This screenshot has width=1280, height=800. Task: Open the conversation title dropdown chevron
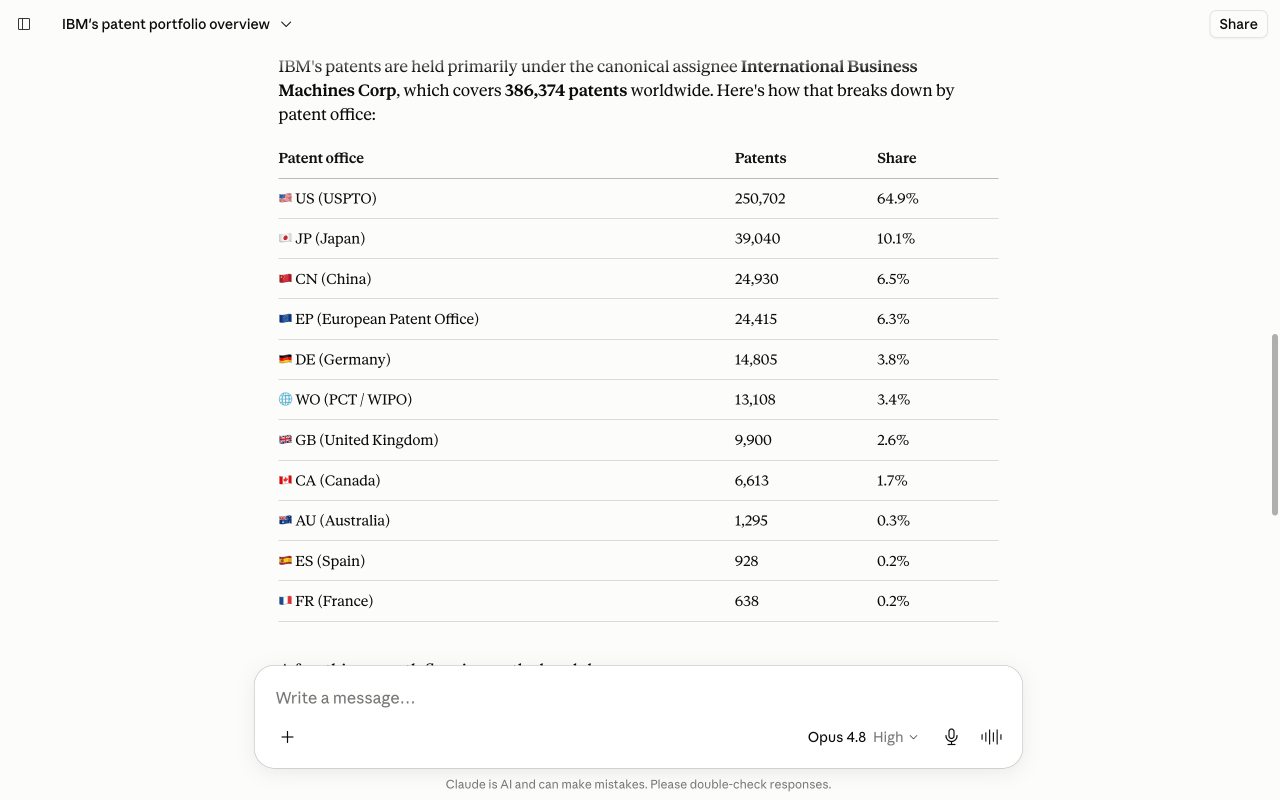pyautogui.click(x=286, y=24)
